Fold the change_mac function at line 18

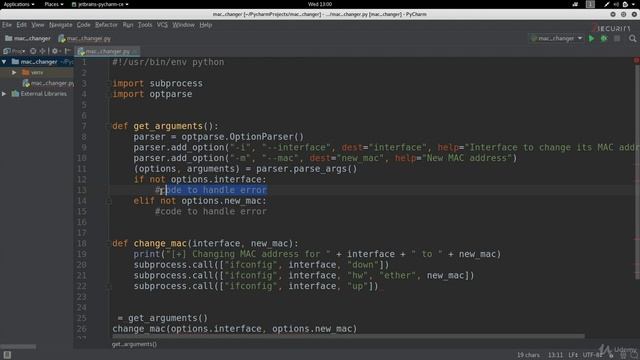click(x=108, y=243)
